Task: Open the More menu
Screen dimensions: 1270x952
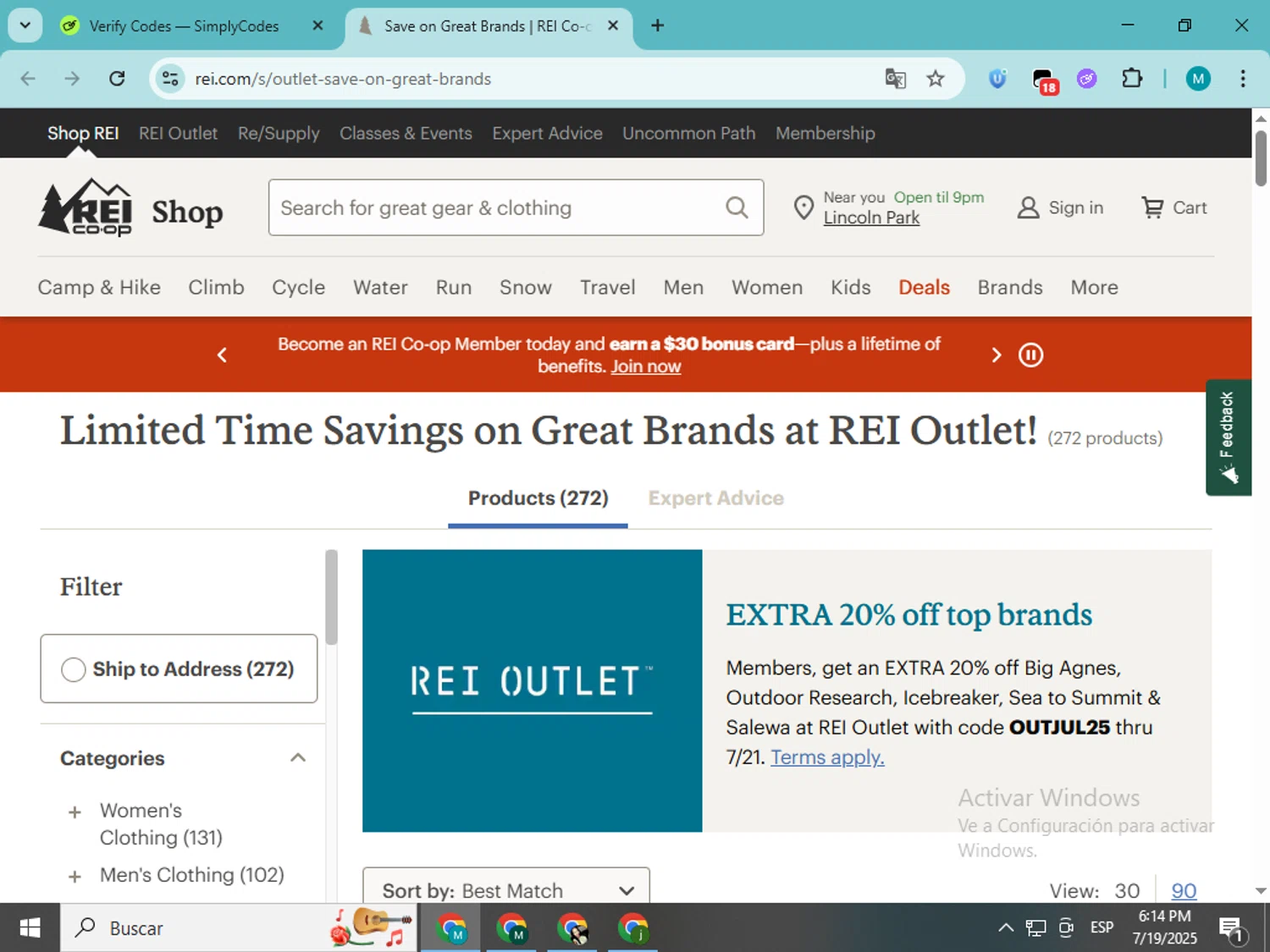Action: tap(1094, 288)
